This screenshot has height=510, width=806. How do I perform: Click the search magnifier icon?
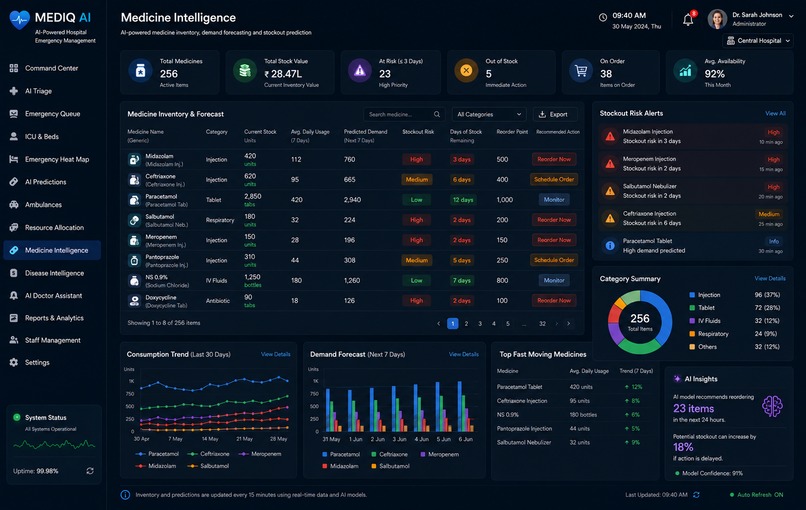[x=436, y=114]
